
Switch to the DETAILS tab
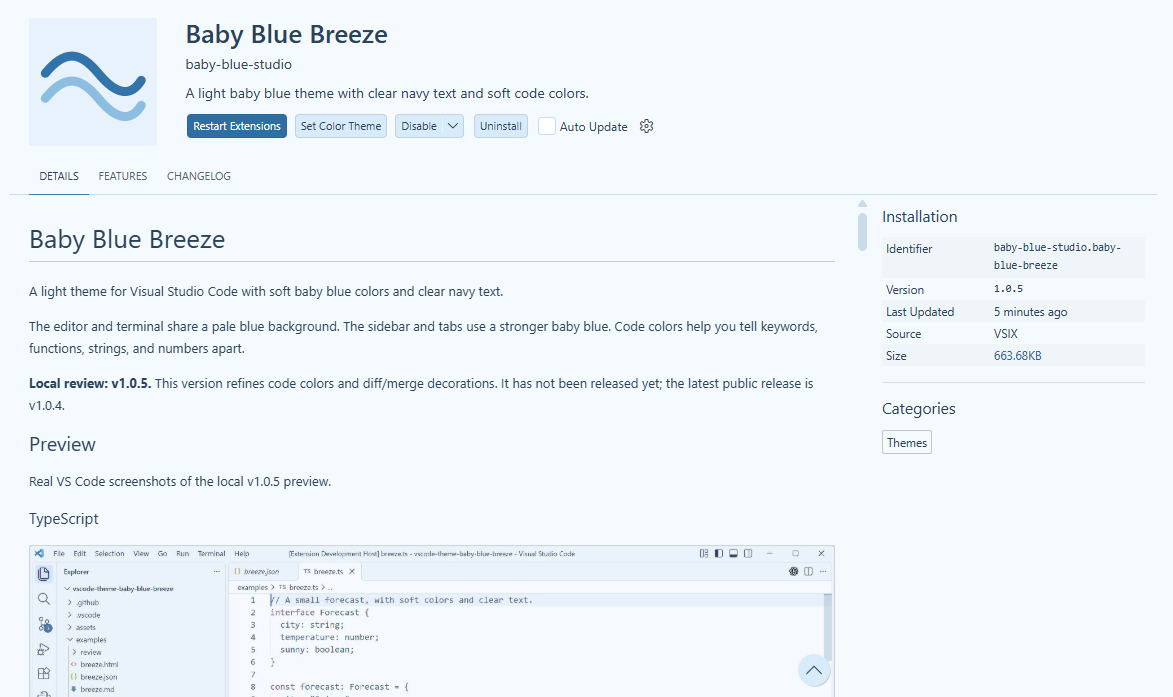(x=59, y=176)
